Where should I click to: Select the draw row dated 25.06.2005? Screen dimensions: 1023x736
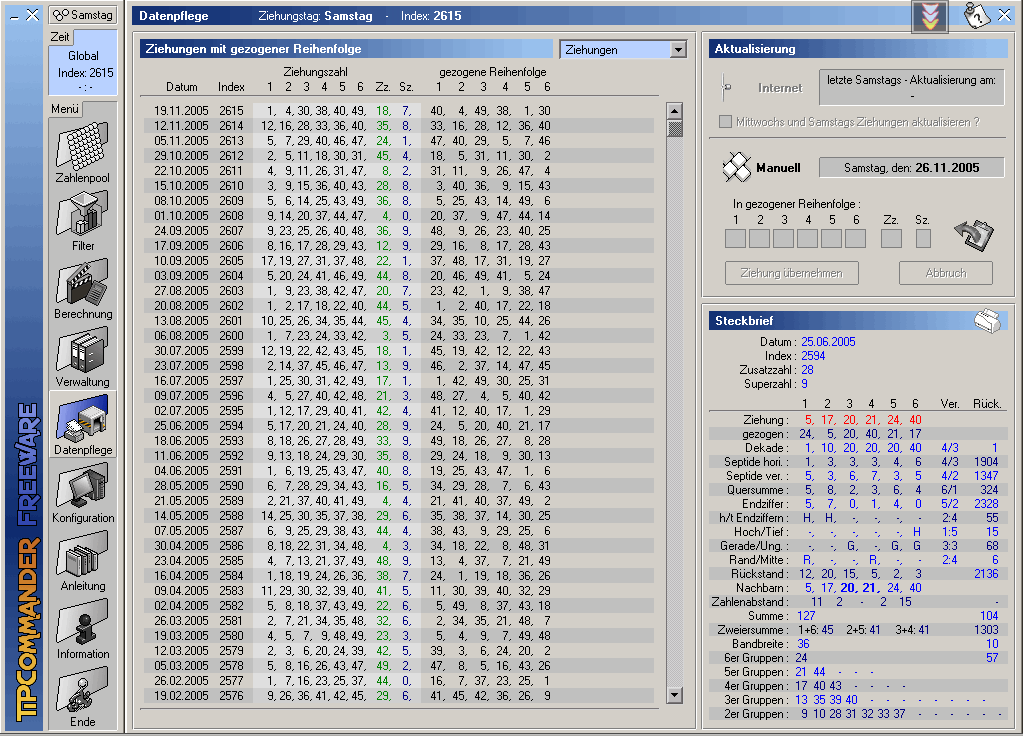pyautogui.click(x=399, y=426)
